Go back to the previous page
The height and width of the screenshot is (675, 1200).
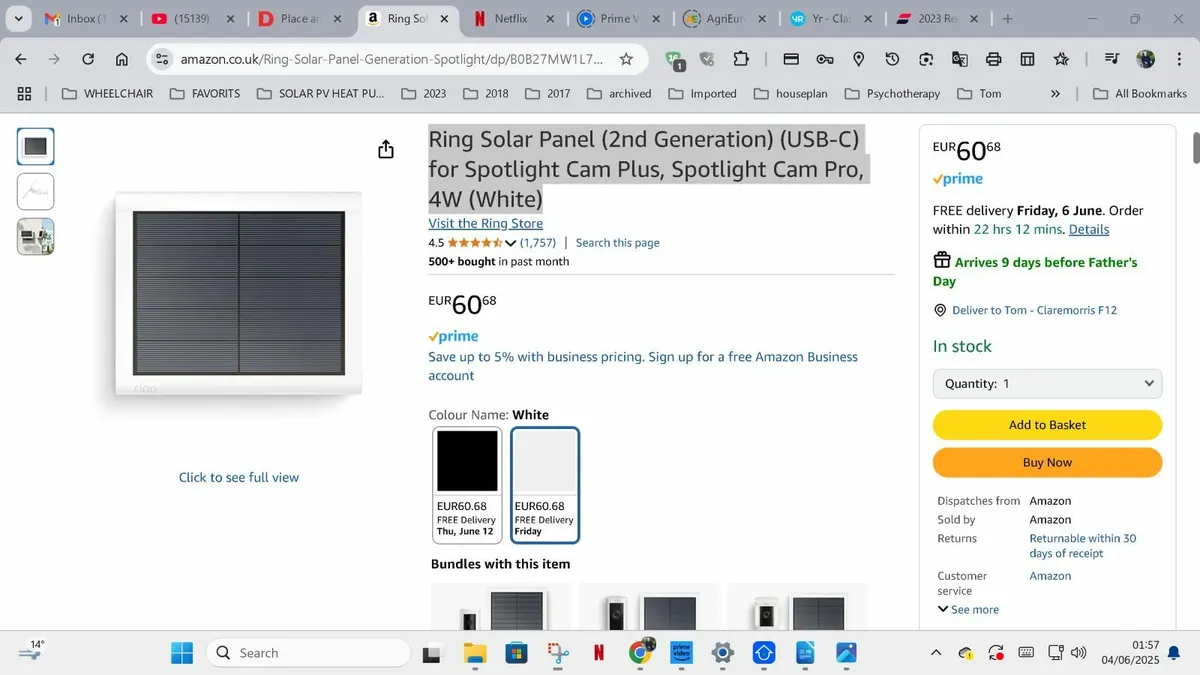click(x=21, y=59)
